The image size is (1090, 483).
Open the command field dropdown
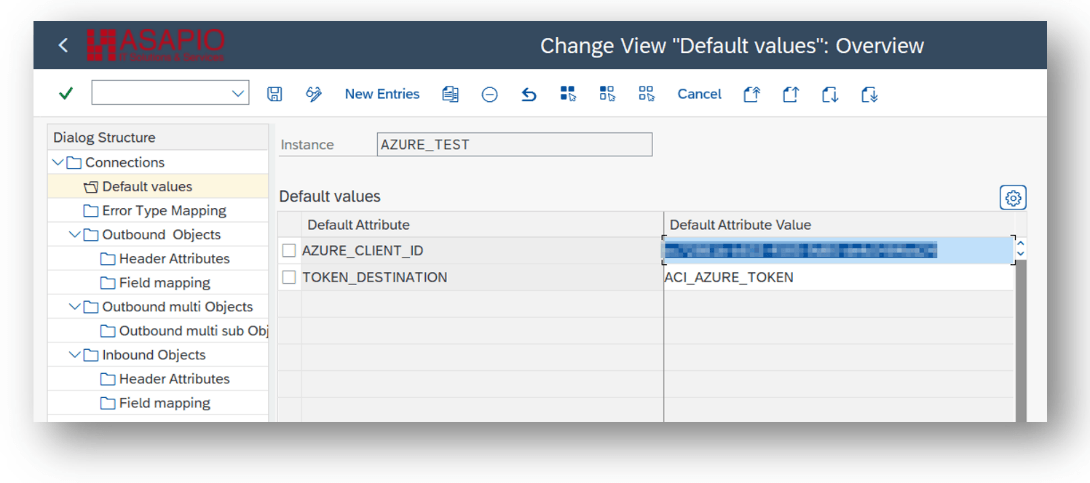[x=238, y=94]
